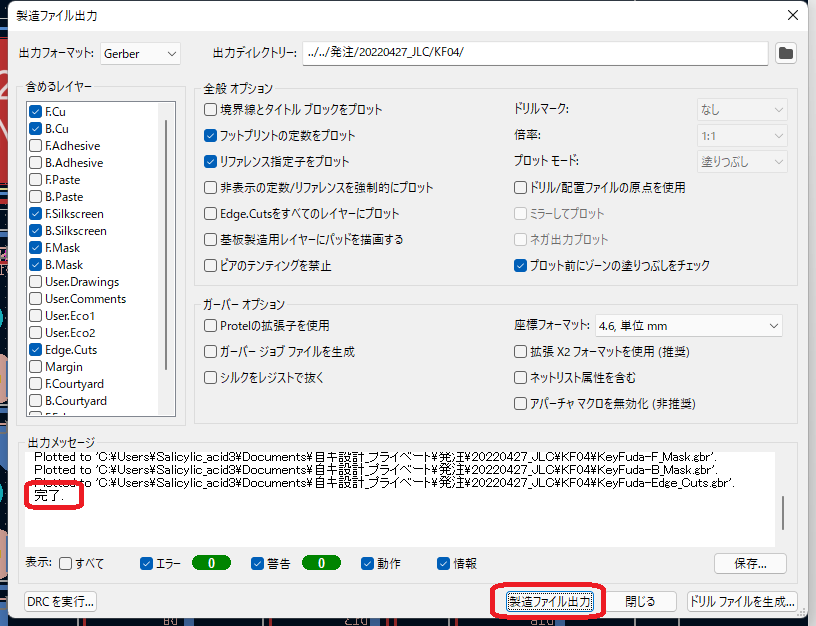Enable Protelの拡張子を使用
The image size is (816, 626).
[x=210, y=326]
